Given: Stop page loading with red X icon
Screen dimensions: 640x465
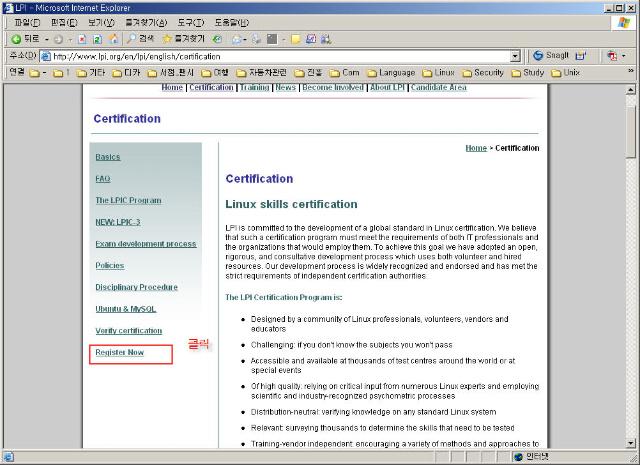Looking at the screenshot, I should point(82,39).
